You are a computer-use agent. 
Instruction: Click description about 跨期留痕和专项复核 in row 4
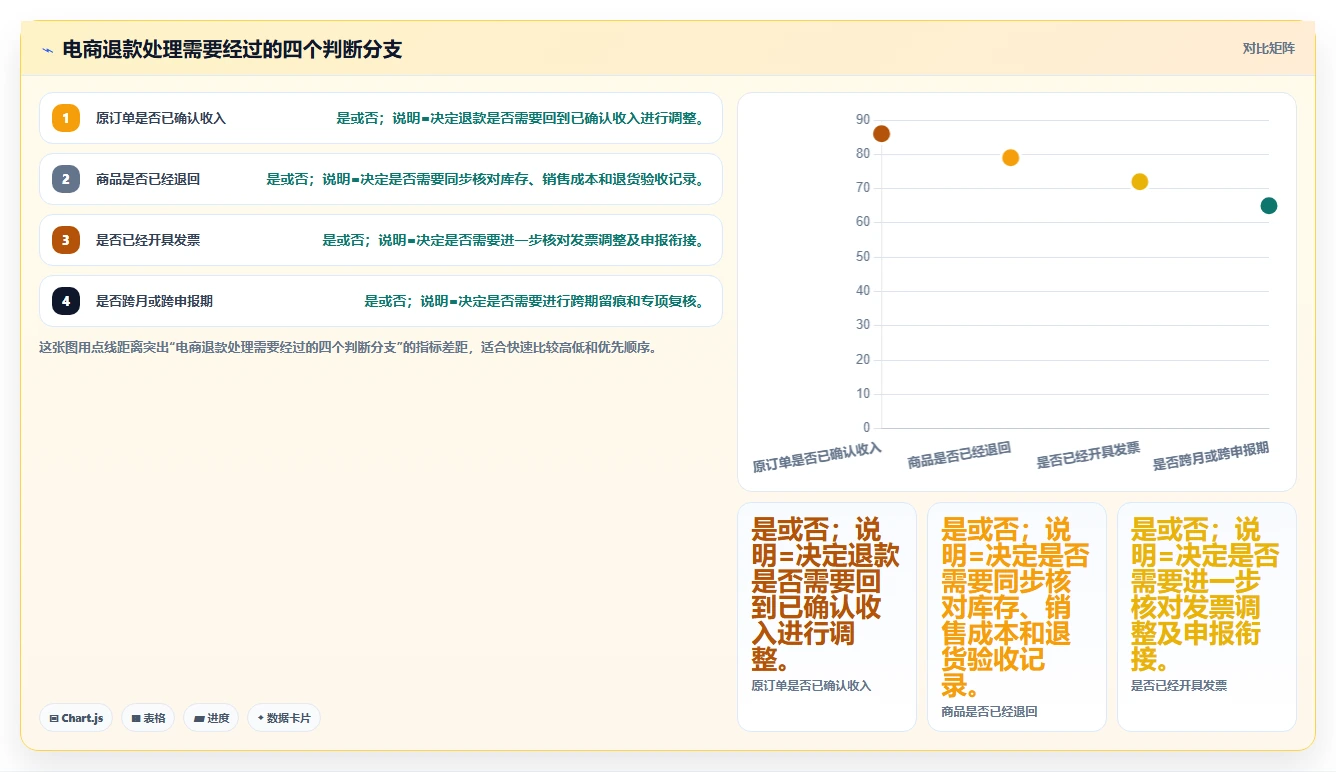536,301
